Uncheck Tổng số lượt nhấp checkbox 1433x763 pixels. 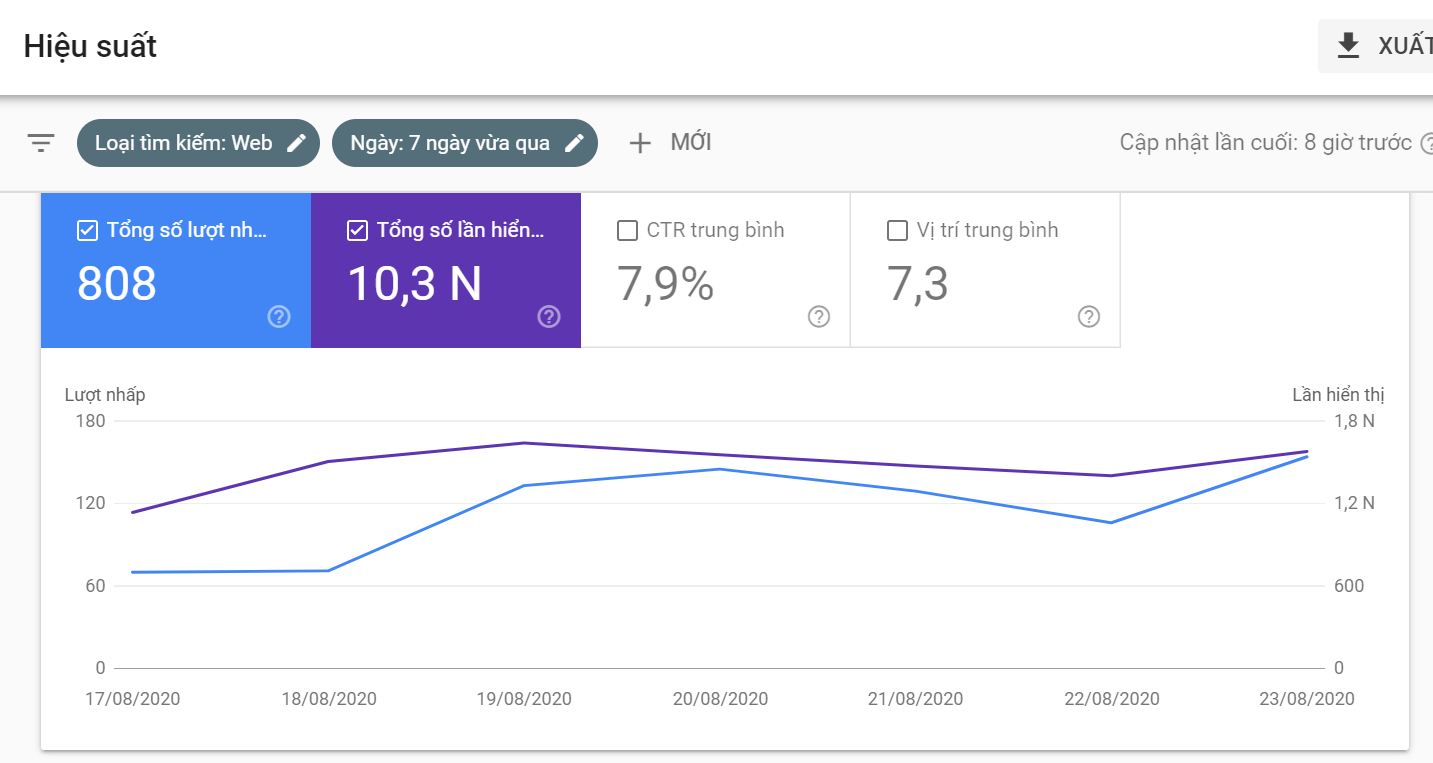[87, 231]
